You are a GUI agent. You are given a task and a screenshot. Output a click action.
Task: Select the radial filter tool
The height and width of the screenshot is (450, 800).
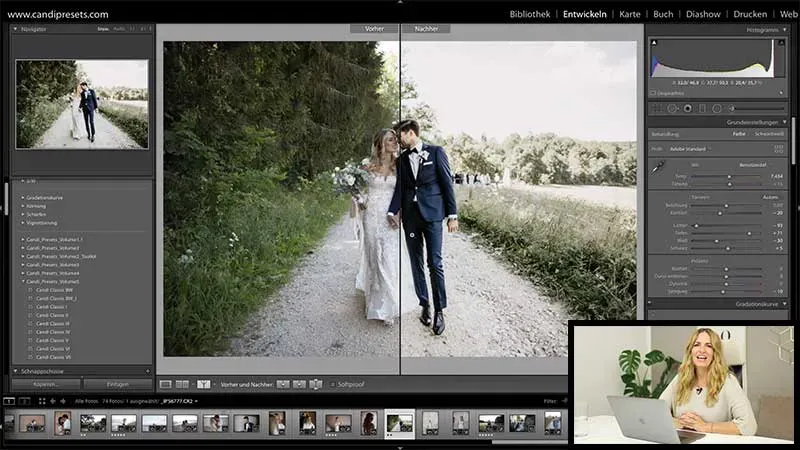click(717, 108)
